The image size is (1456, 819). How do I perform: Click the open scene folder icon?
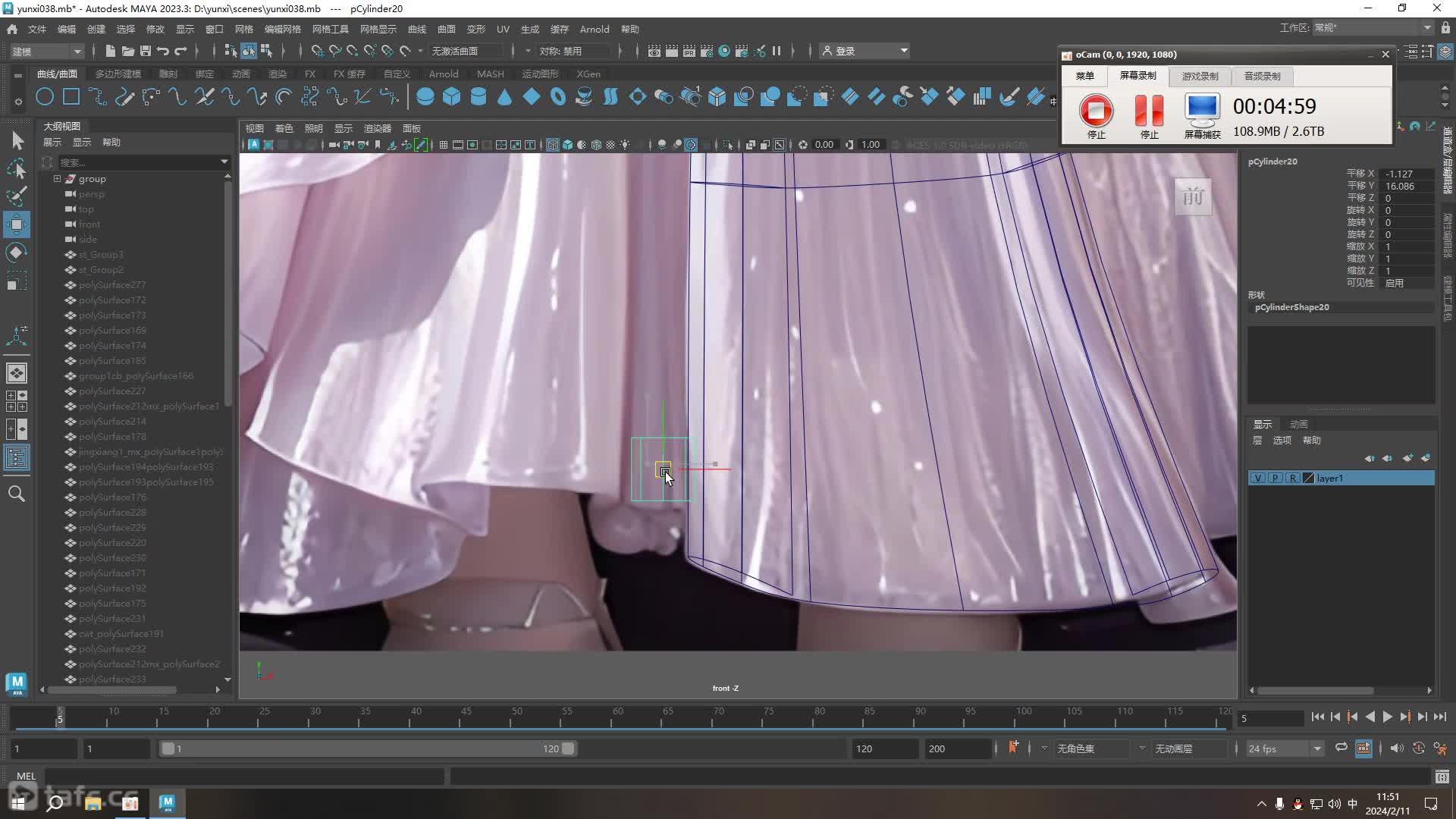(128, 51)
